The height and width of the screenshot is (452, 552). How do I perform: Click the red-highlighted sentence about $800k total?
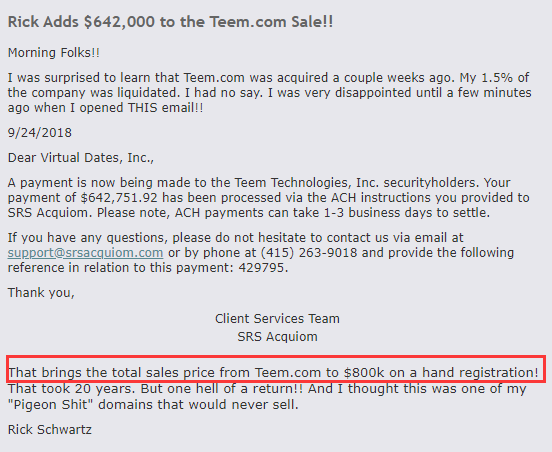click(273, 372)
